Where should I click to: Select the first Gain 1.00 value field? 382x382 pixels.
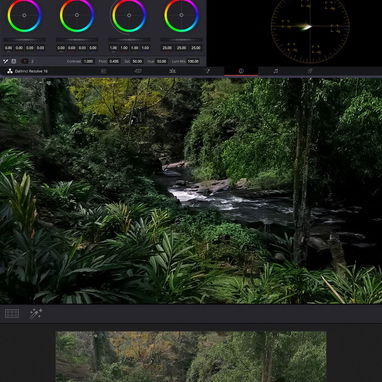(113, 48)
